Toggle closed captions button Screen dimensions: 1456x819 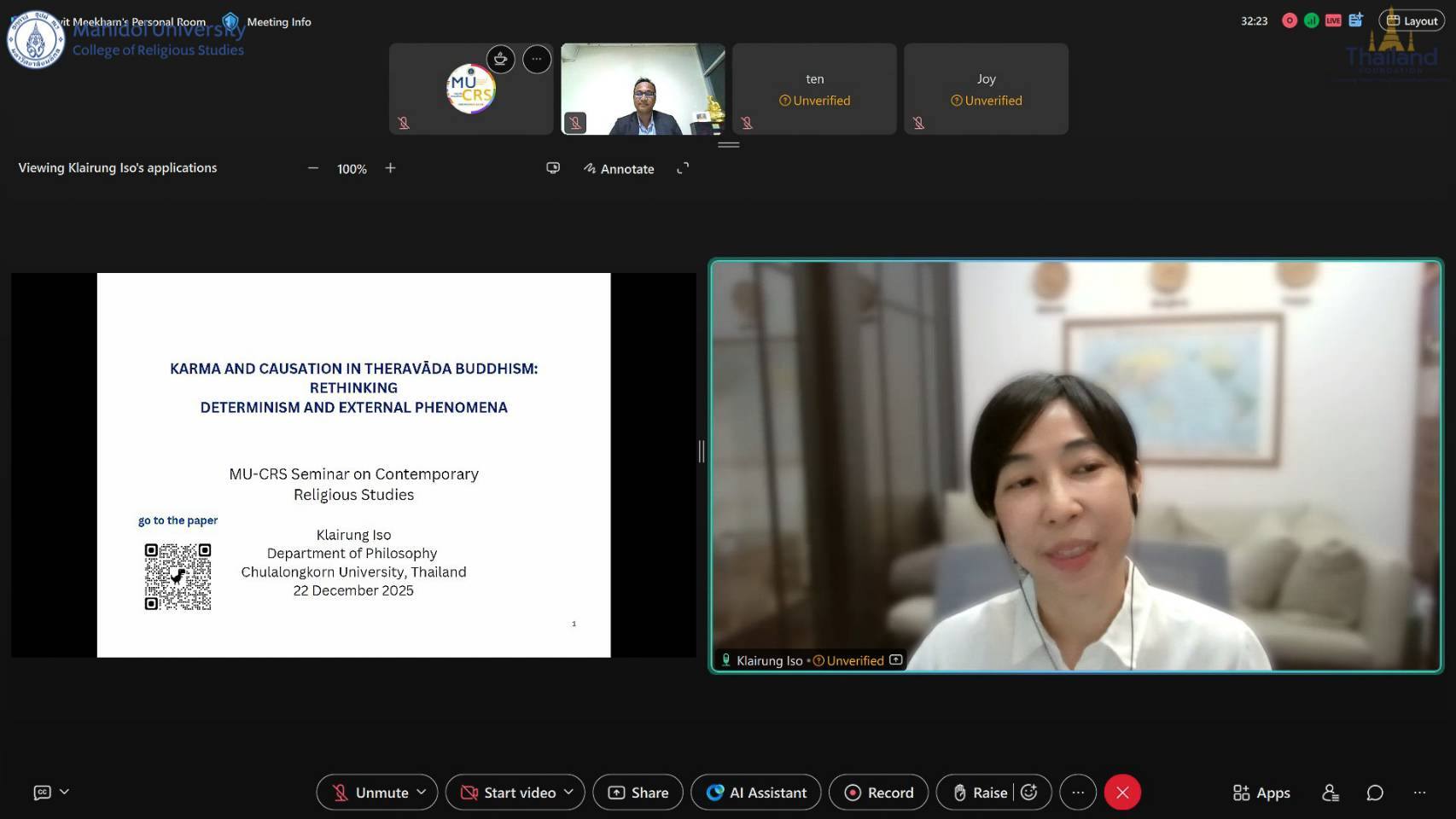(42, 793)
